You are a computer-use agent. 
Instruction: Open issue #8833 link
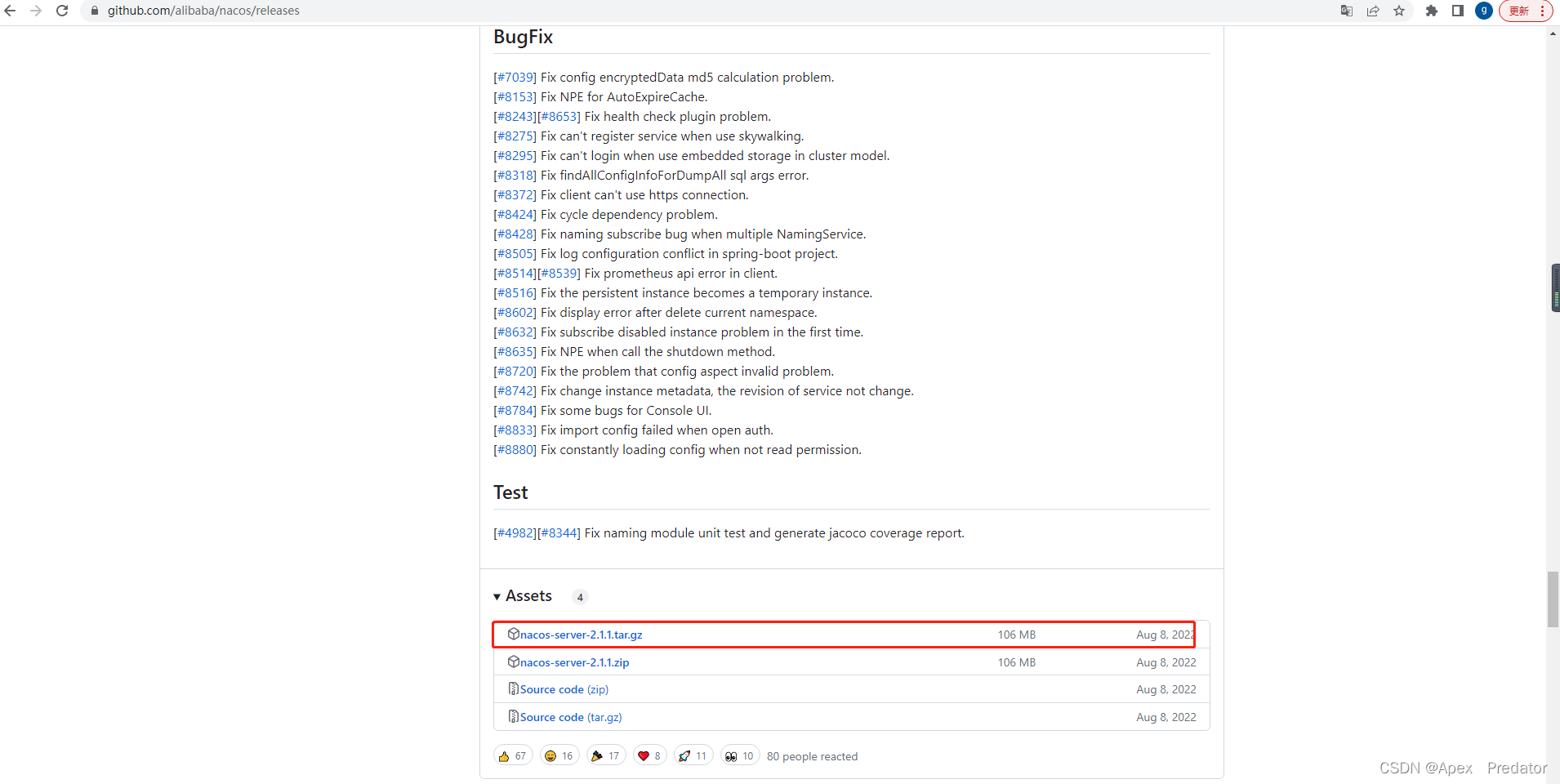click(515, 430)
